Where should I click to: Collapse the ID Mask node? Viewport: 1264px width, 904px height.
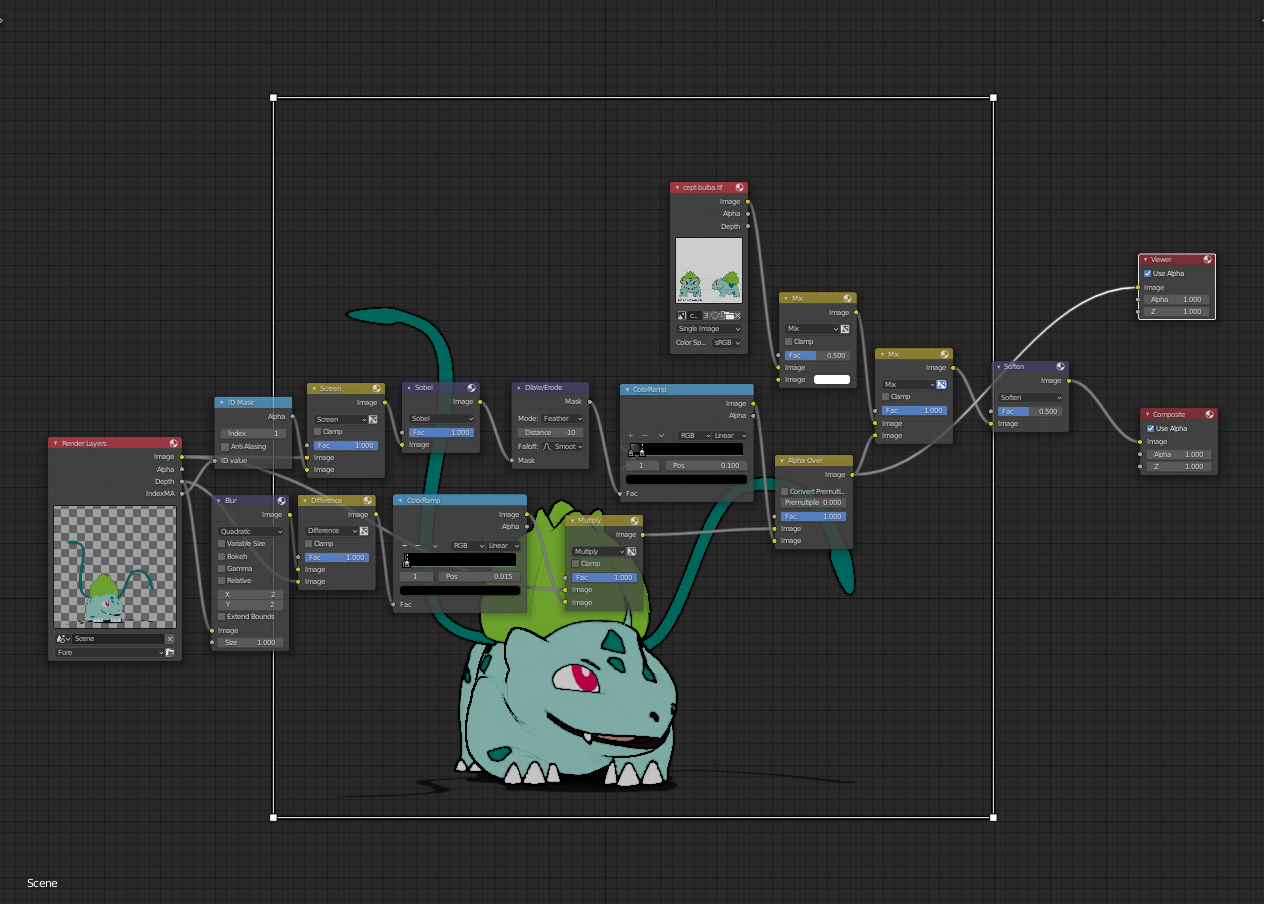(221, 402)
